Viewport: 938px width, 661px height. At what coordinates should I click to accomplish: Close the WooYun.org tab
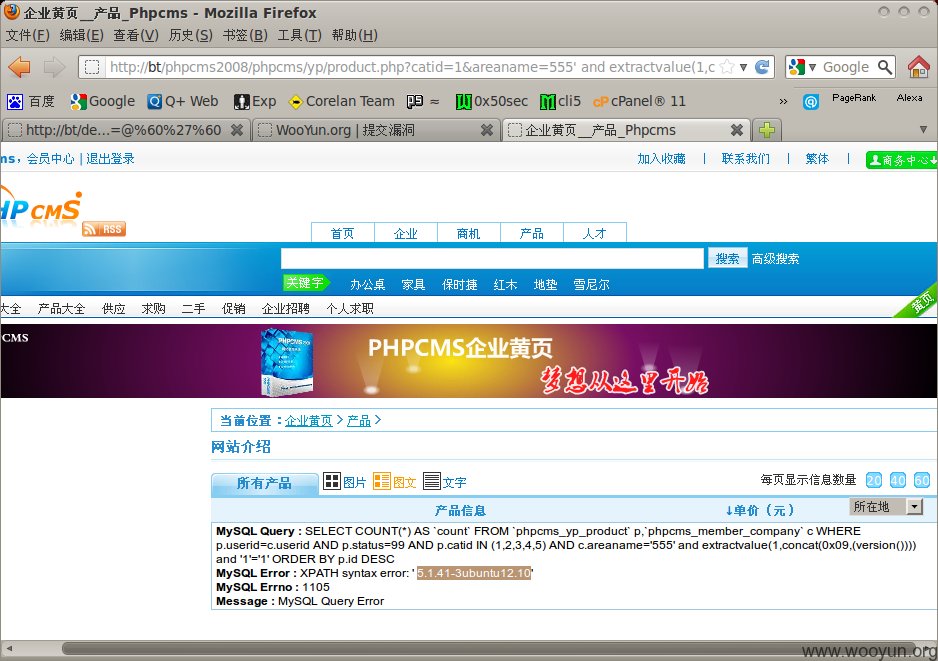click(x=487, y=130)
